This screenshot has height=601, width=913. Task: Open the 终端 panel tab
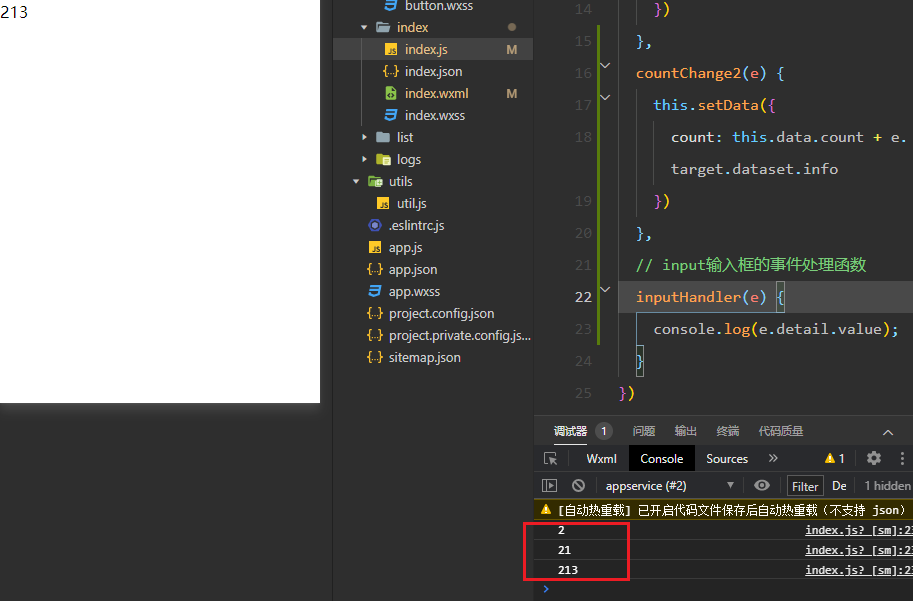pyautogui.click(x=727, y=431)
